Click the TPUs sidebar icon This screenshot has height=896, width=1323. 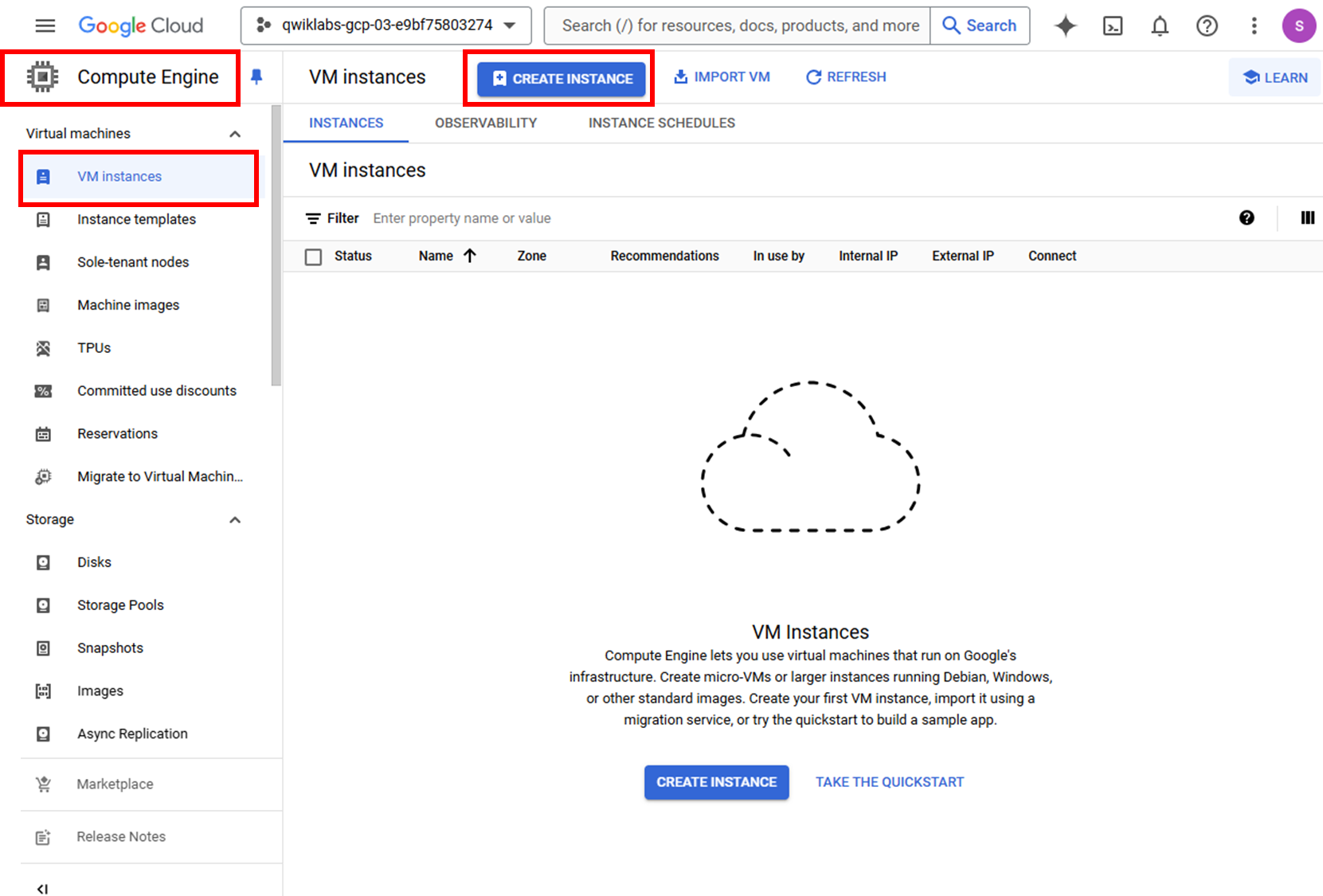pyautogui.click(x=43, y=348)
